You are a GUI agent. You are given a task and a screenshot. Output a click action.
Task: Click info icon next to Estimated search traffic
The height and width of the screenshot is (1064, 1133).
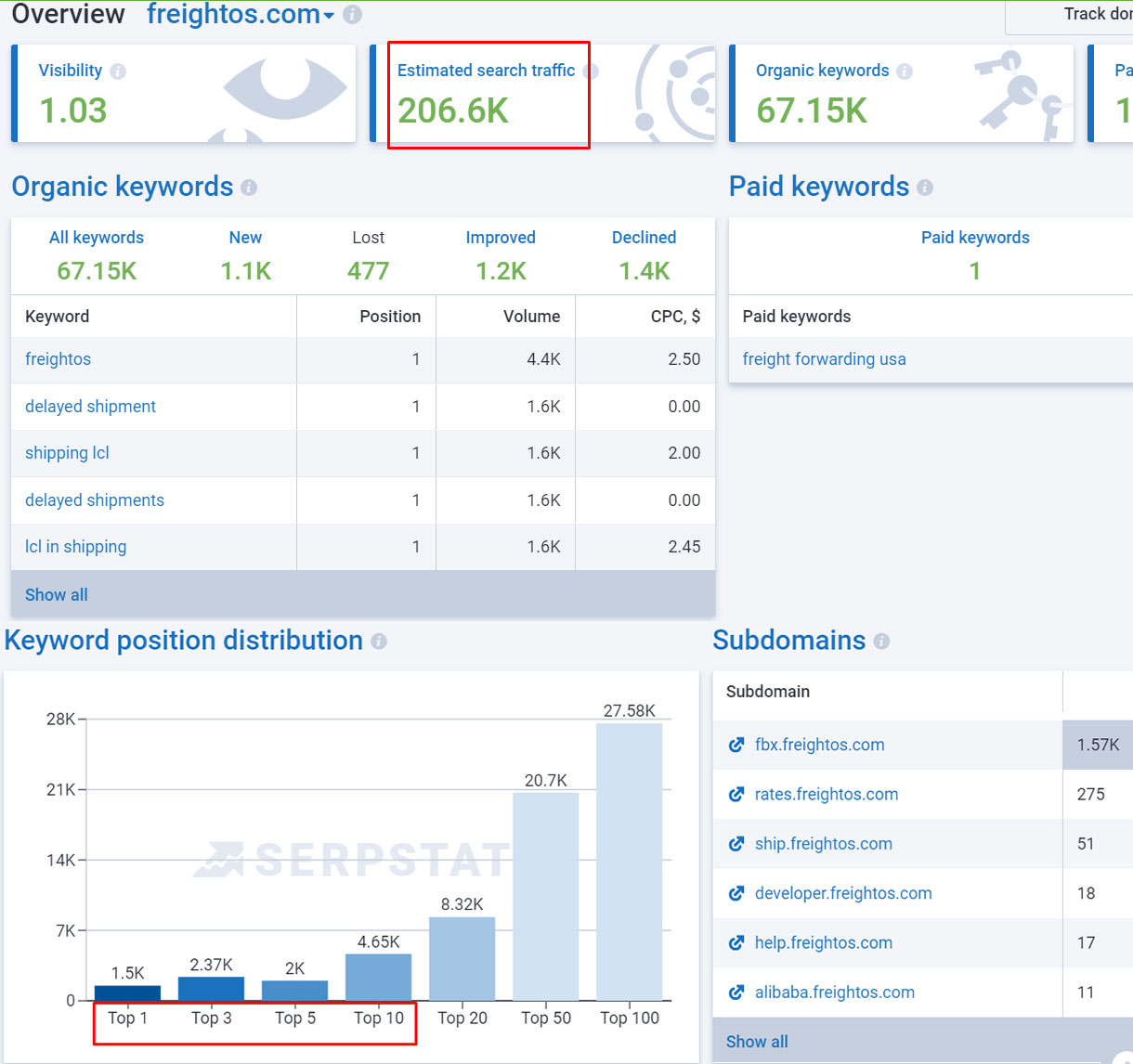pyautogui.click(x=590, y=71)
